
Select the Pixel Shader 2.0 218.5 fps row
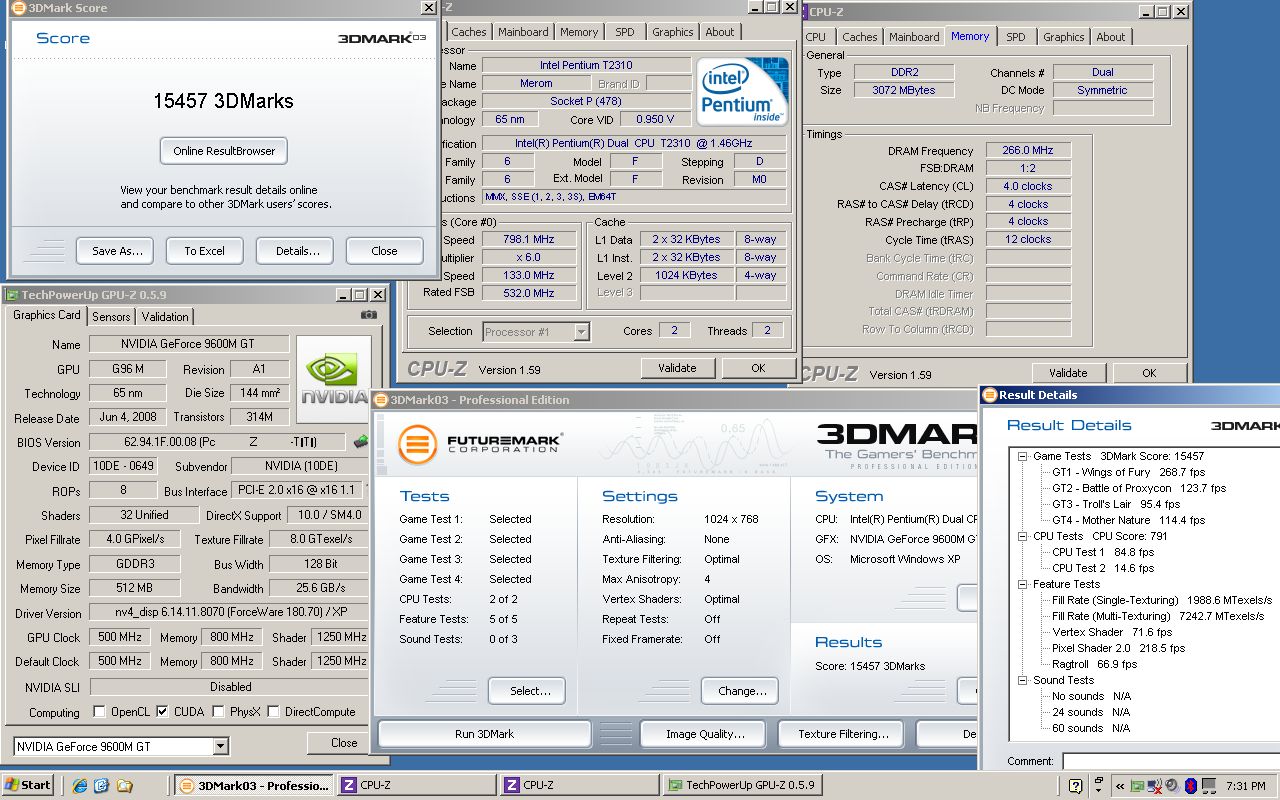(1119, 648)
